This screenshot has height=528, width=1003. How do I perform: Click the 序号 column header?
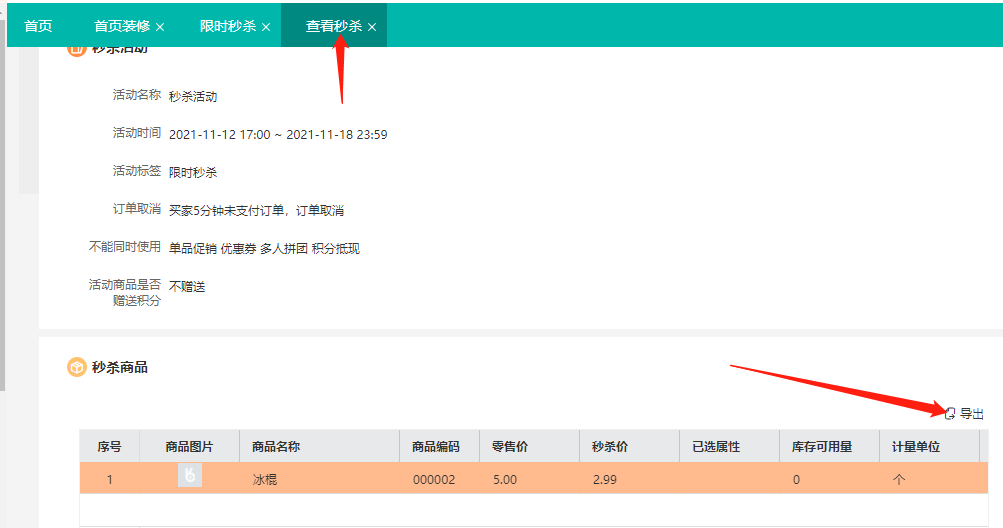(109, 447)
